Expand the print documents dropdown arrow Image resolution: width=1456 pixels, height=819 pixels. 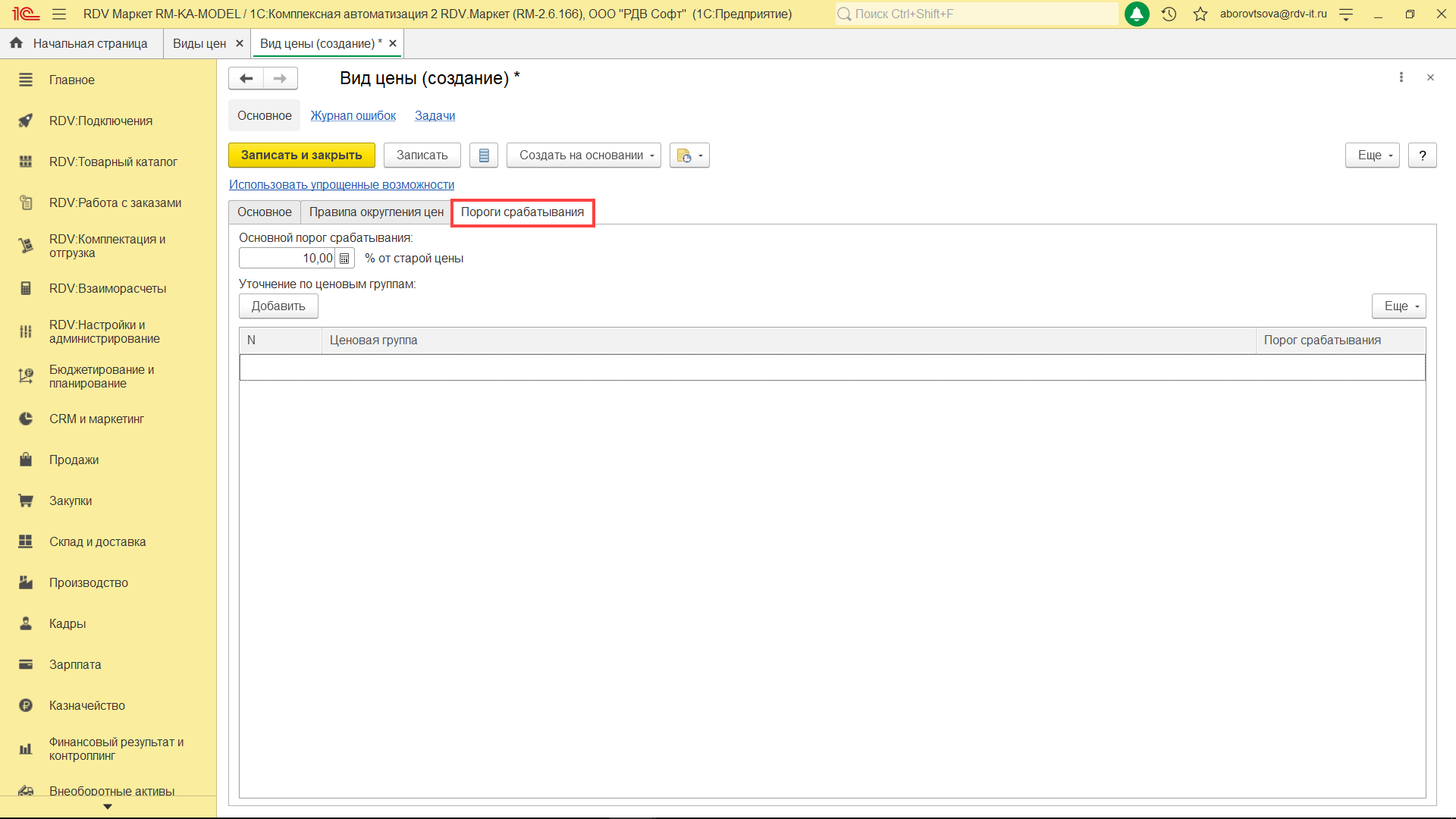pos(700,155)
